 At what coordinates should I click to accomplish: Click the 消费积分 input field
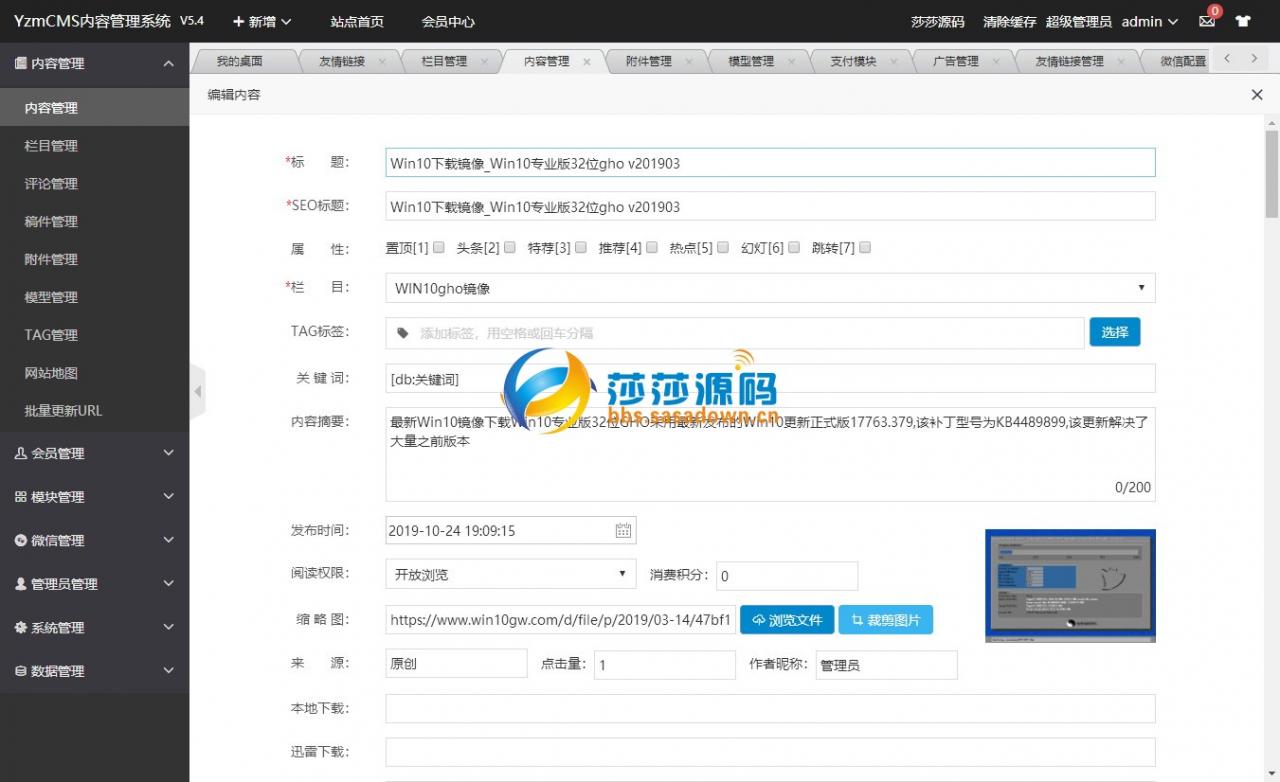click(x=787, y=576)
